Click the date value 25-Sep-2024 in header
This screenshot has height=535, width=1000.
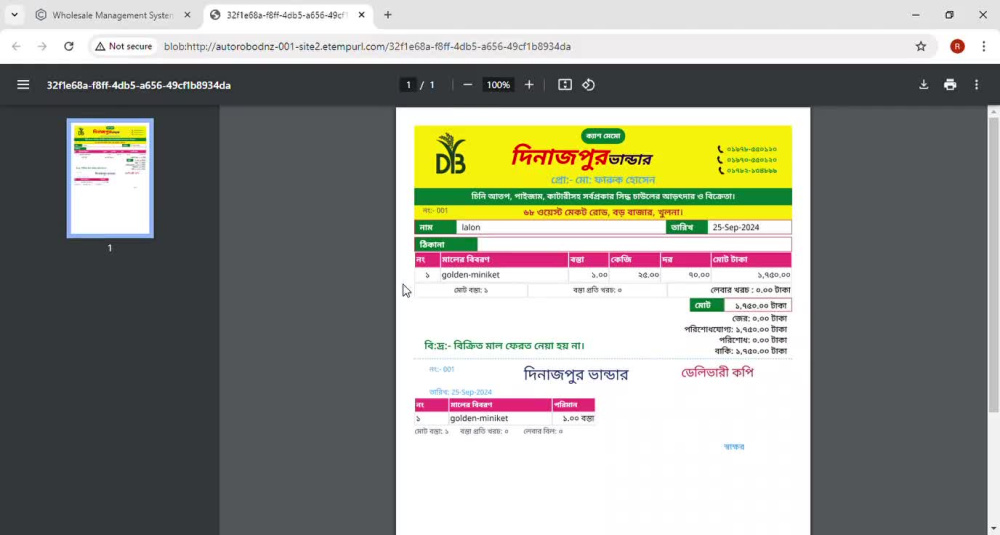[736, 227]
